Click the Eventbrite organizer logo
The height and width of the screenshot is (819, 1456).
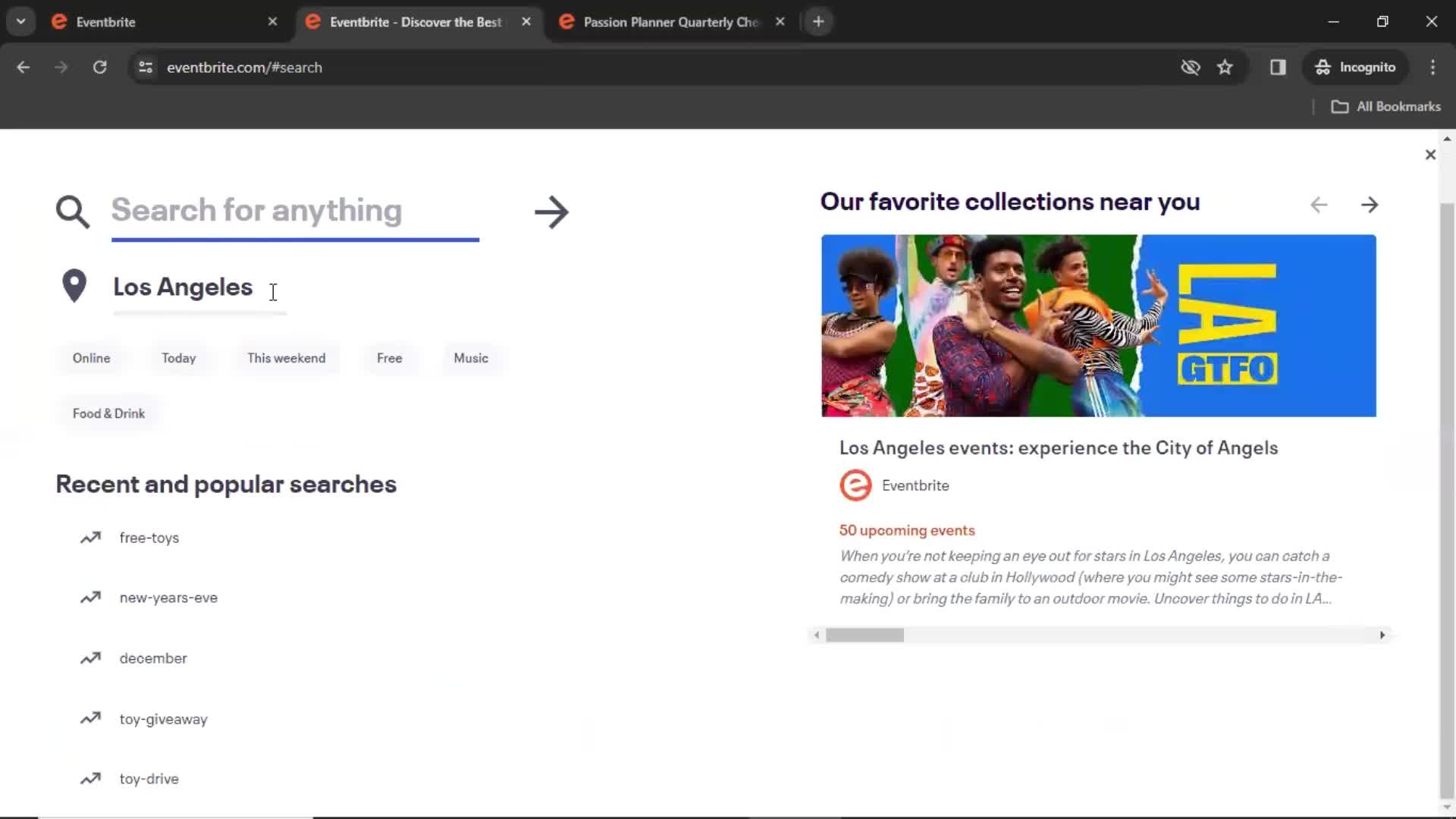click(x=855, y=485)
